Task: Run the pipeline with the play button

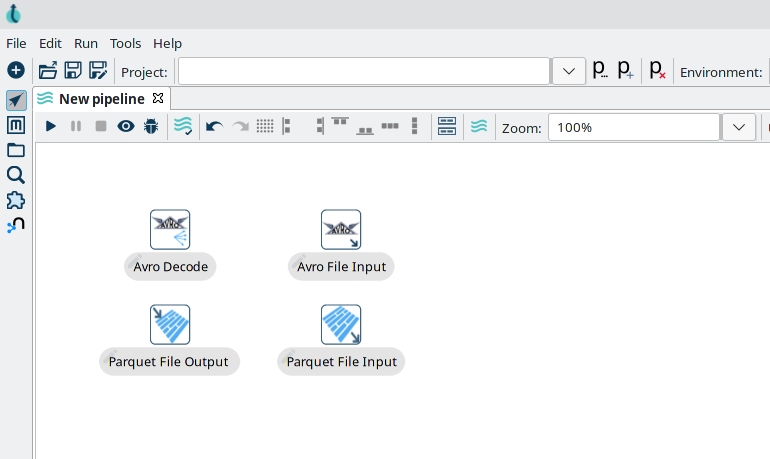Action: coord(50,127)
